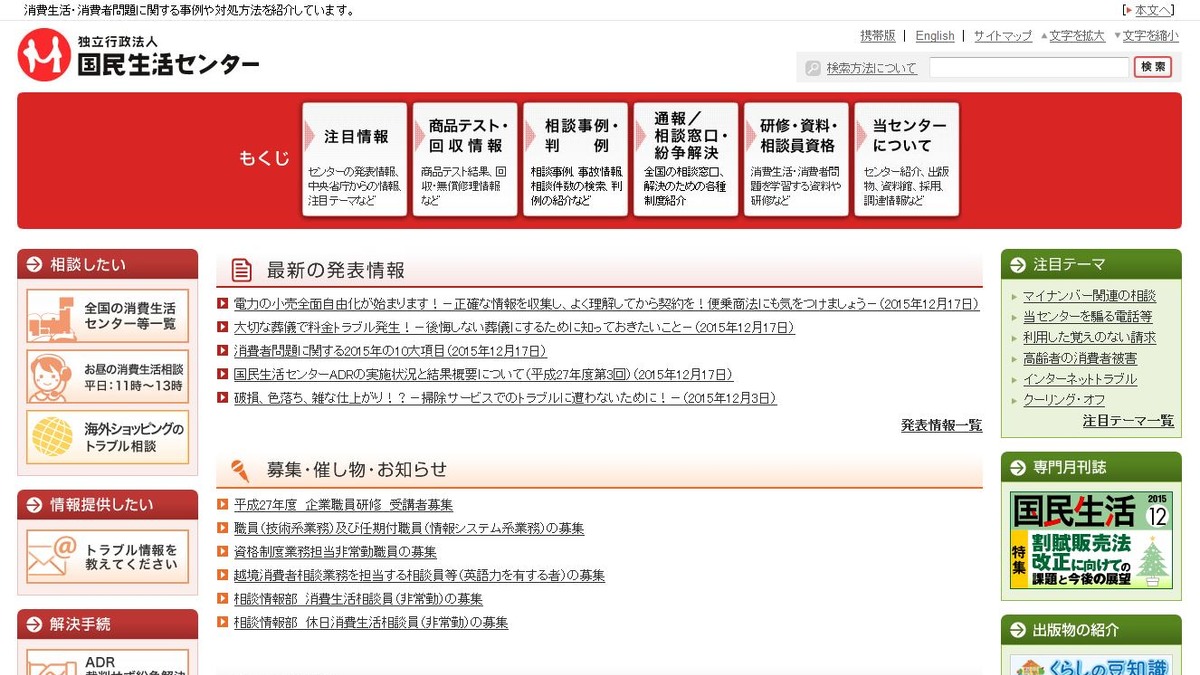The image size is (1200, 675).
Task: Open 国民生活センターADRの実施状況 link
Action: pyautogui.click(x=483, y=375)
